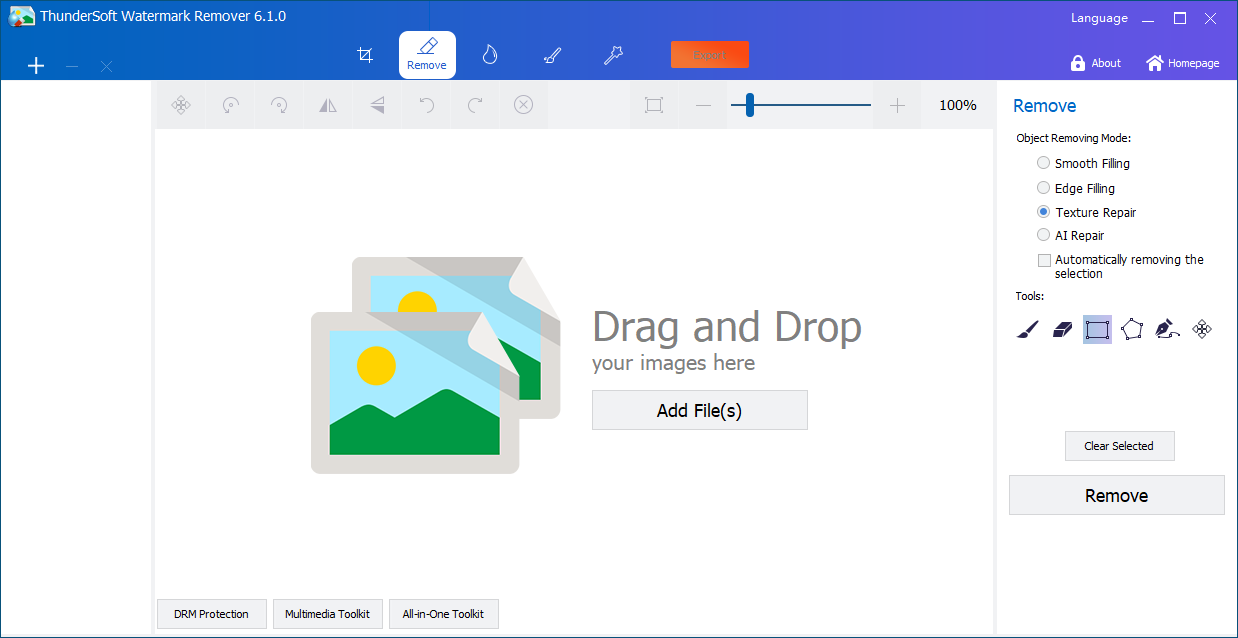Open the Multimedia Toolkit

click(x=327, y=614)
